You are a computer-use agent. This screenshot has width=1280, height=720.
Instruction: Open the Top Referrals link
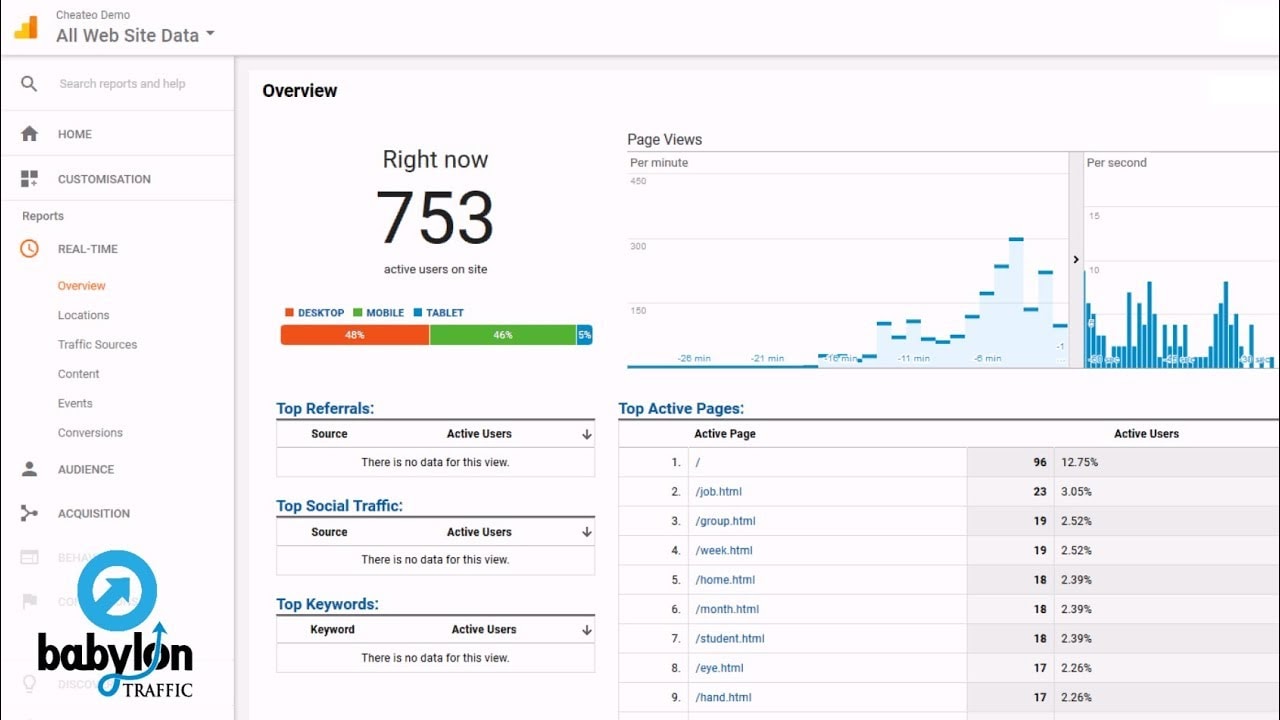(325, 408)
